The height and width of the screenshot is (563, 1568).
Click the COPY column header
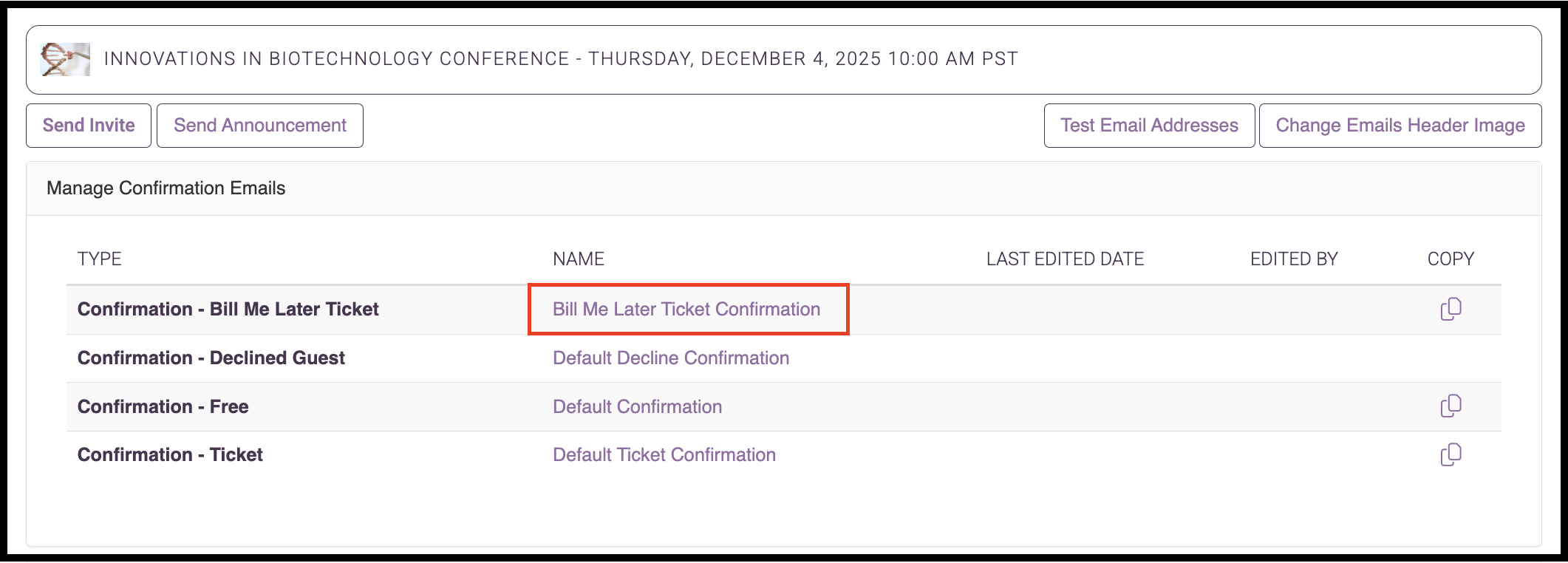1451,259
